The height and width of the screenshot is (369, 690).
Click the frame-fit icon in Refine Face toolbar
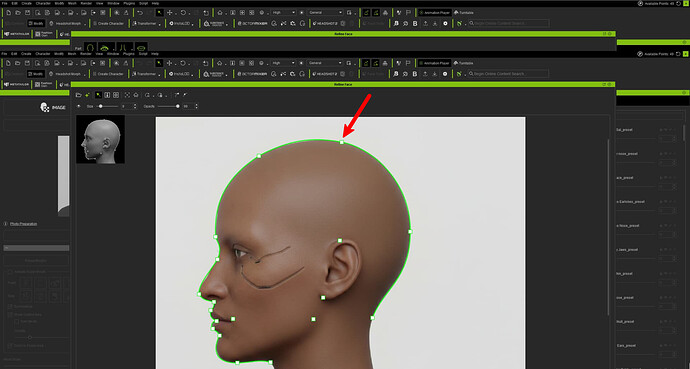click(x=127, y=95)
